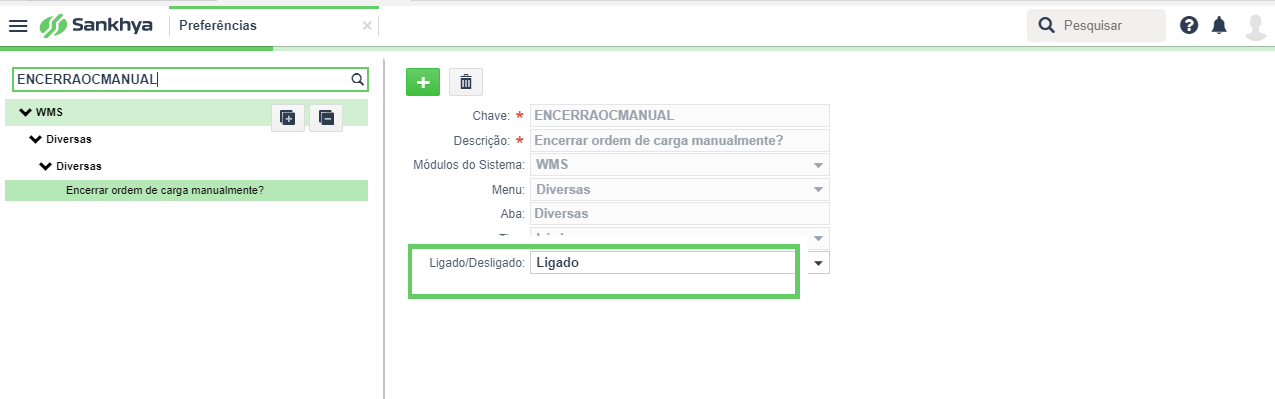This screenshot has width=1275, height=399.
Task: Delete preference with trash icon
Action: pyautogui.click(x=466, y=82)
